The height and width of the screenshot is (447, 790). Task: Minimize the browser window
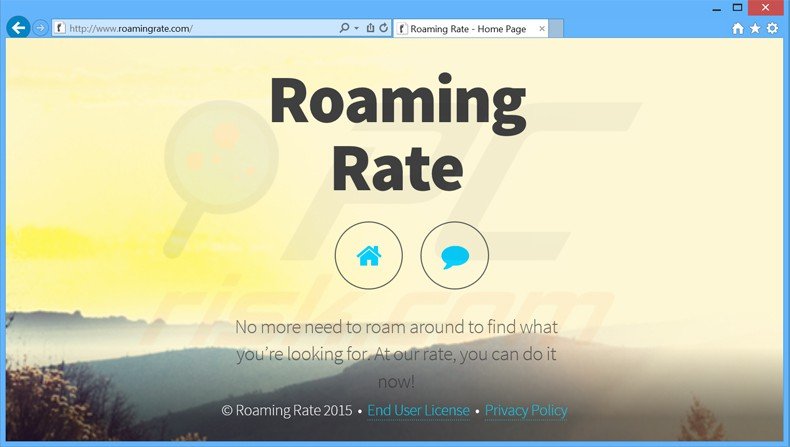(x=718, y=7)
